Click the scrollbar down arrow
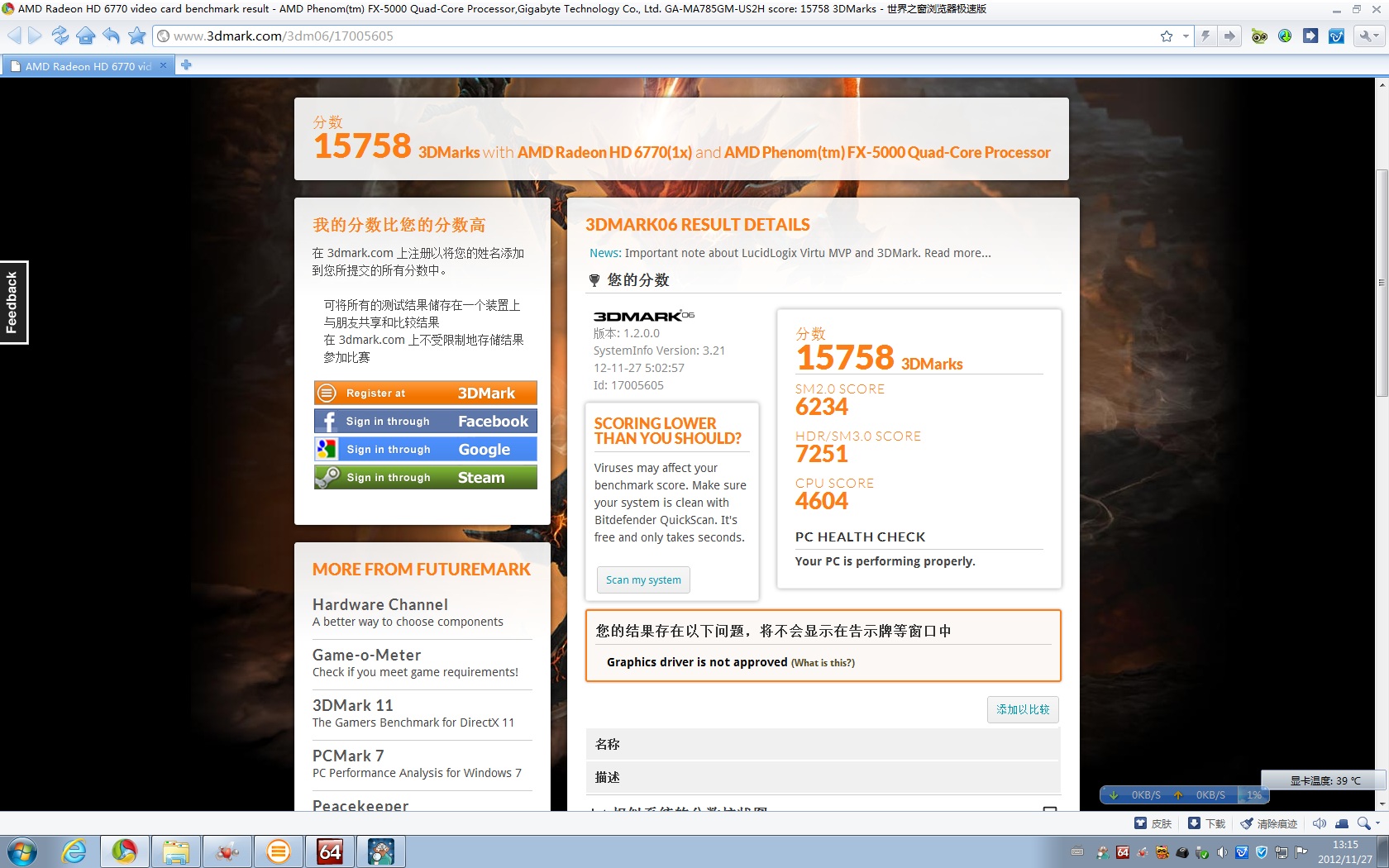 [x=1382, y=804]
